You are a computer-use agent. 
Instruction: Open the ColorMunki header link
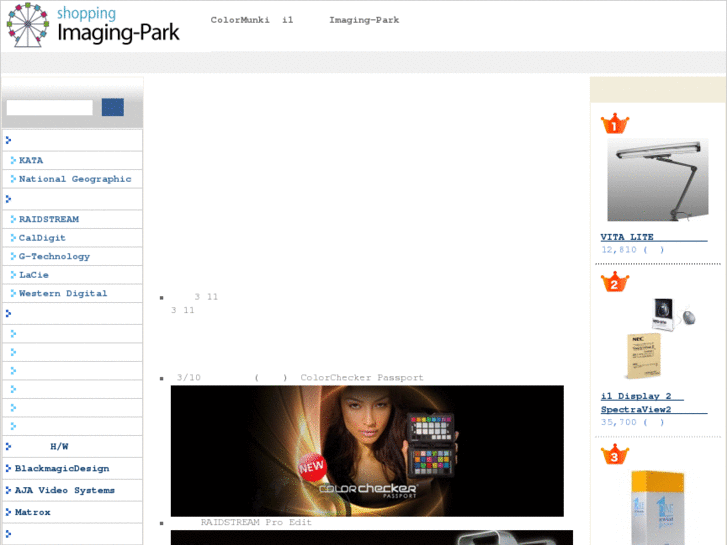[240, 20]
